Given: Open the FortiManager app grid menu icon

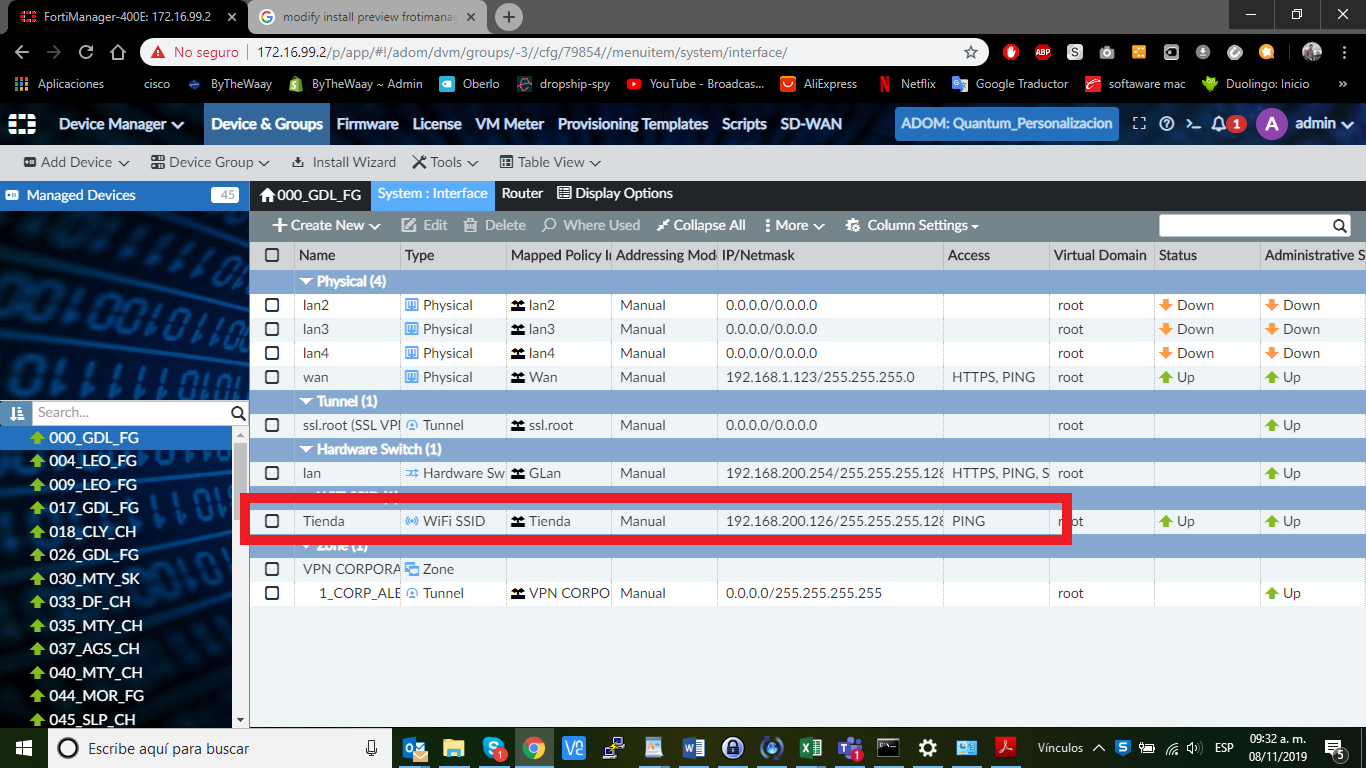Looking at the screenshot, I should pyautogui.click(x=22, y=124).
